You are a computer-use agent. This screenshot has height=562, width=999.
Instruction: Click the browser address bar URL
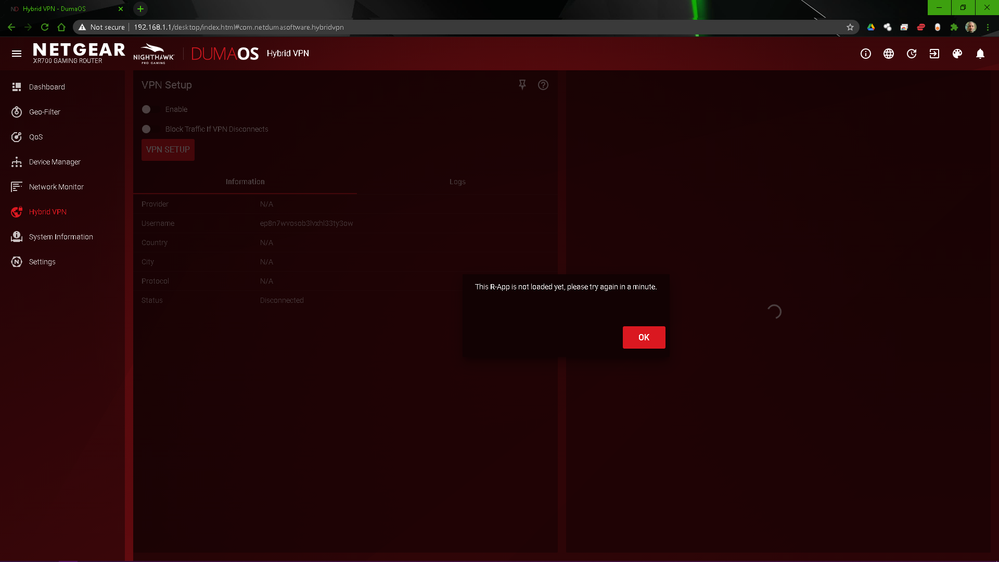click(x=239, y=27)
